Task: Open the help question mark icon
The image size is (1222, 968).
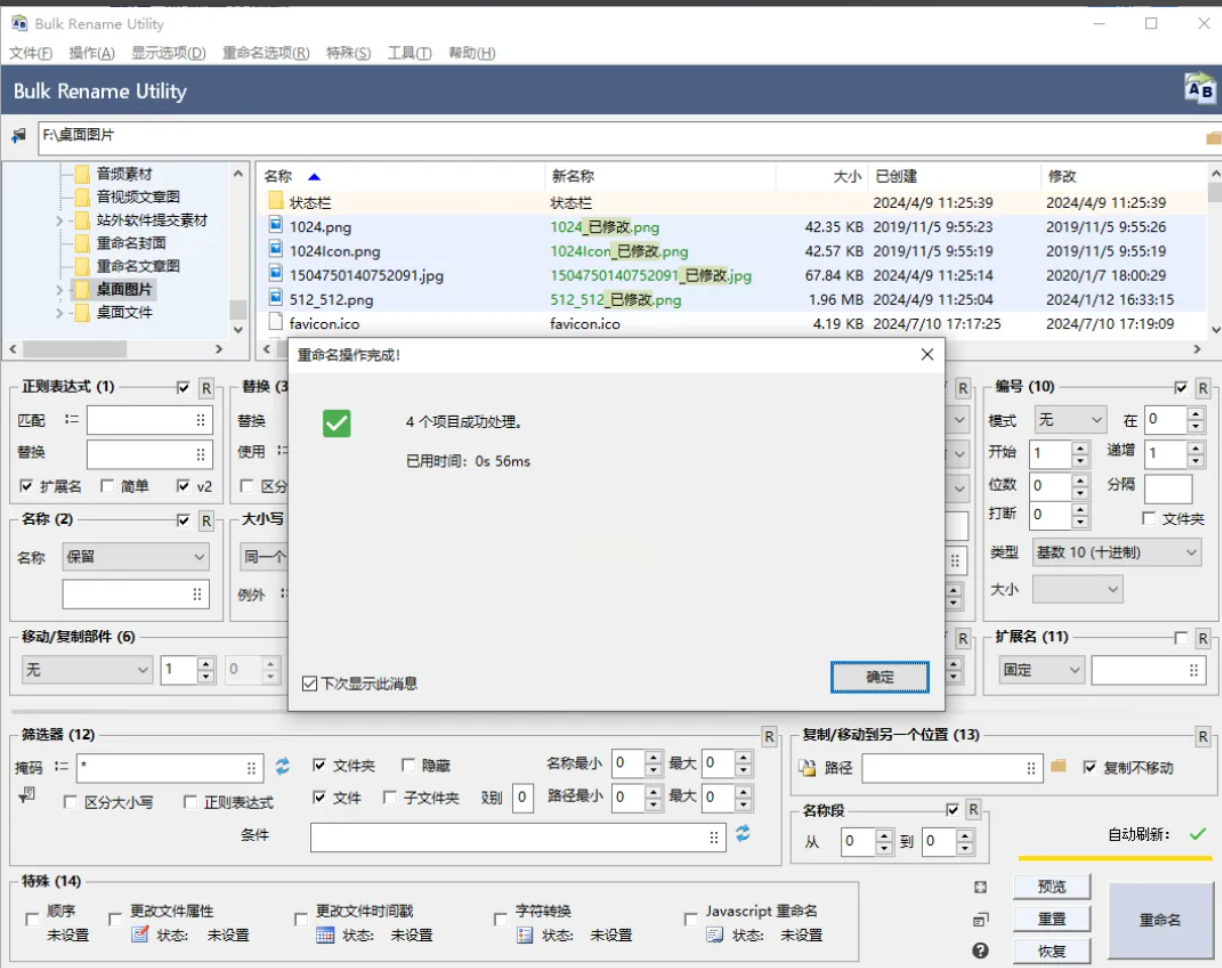Action: (981, 950)
